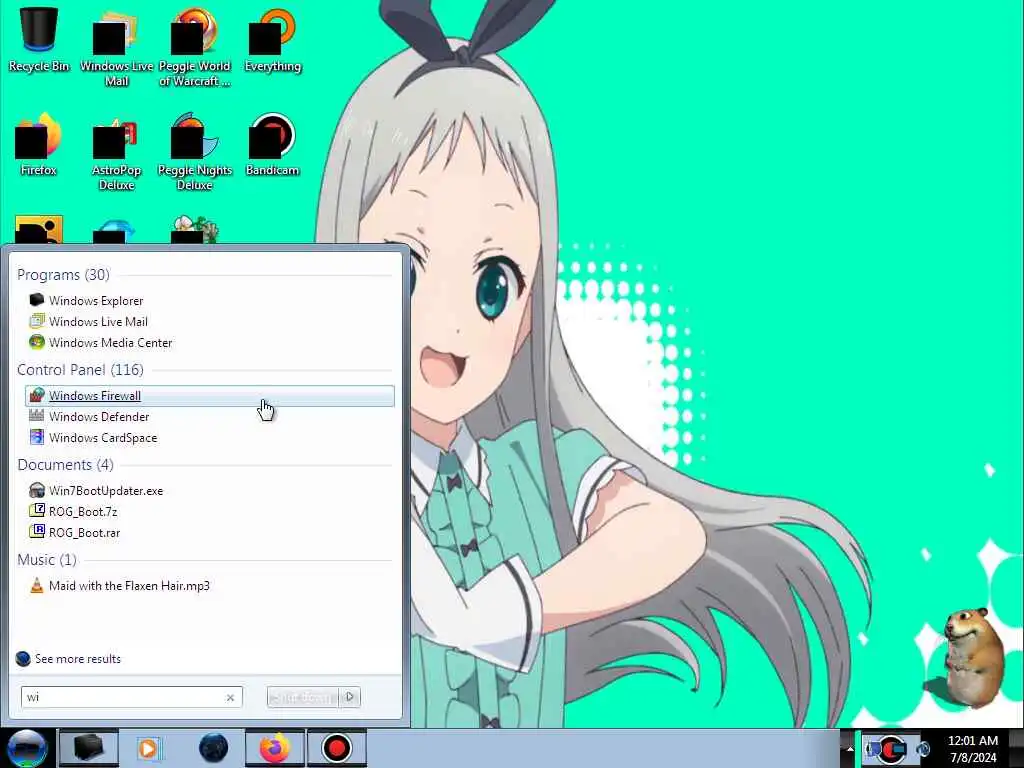Open the Control Panel (116) results header
Image resolution: width=1024 pixels, height=768 pixels.
tap(80, 370)
